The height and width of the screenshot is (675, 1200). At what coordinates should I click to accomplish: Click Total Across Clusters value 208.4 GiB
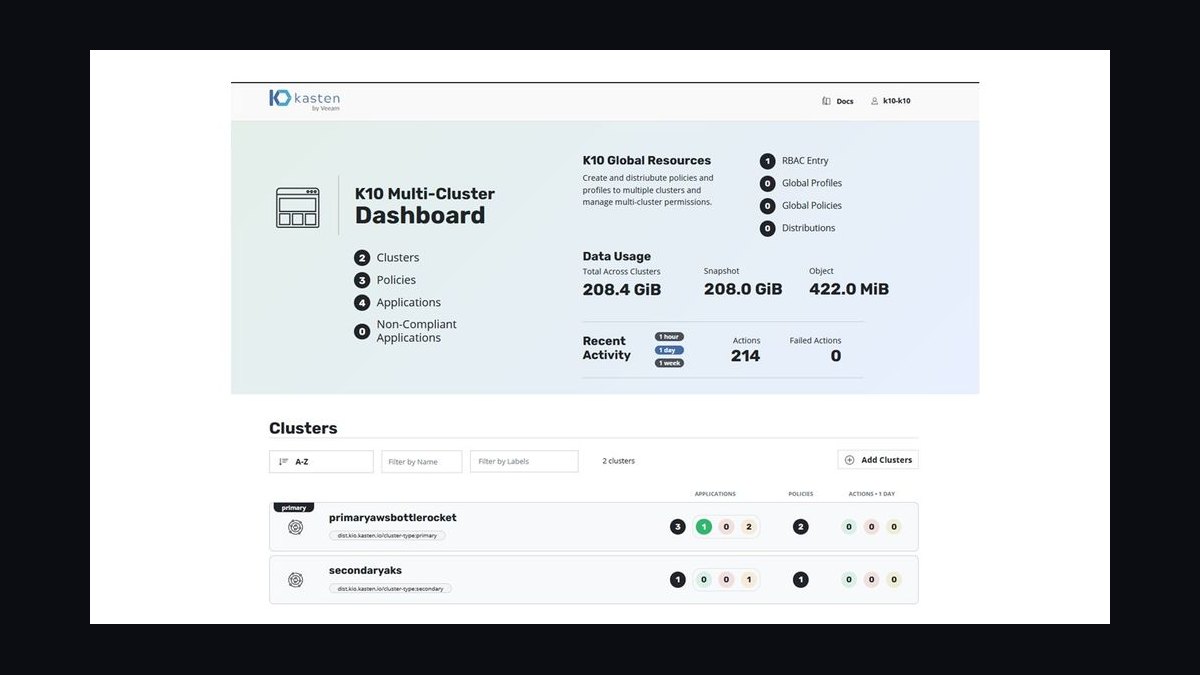coord(622,289)
